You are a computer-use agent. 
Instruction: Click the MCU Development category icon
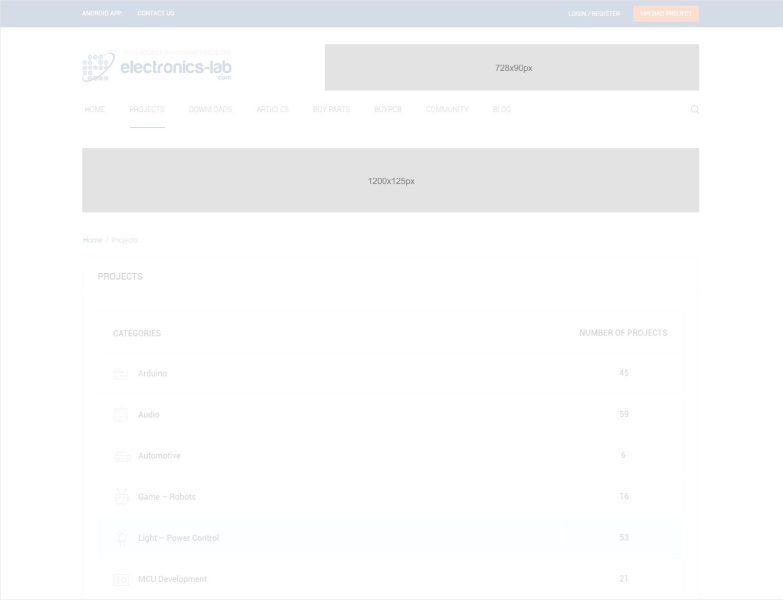[x=121, y=579]
